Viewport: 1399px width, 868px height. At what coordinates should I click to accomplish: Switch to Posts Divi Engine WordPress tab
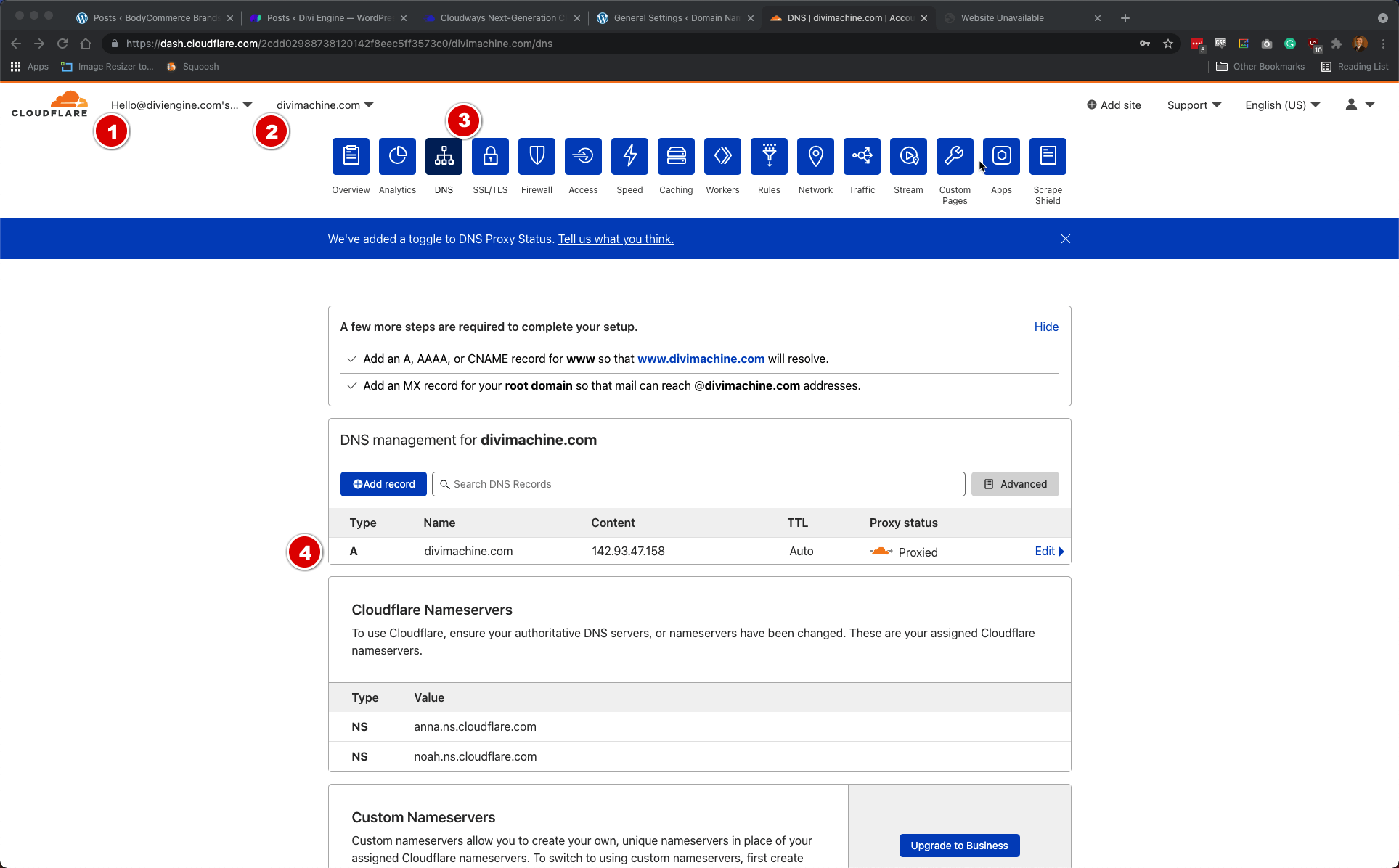click(x=329, y=18)
